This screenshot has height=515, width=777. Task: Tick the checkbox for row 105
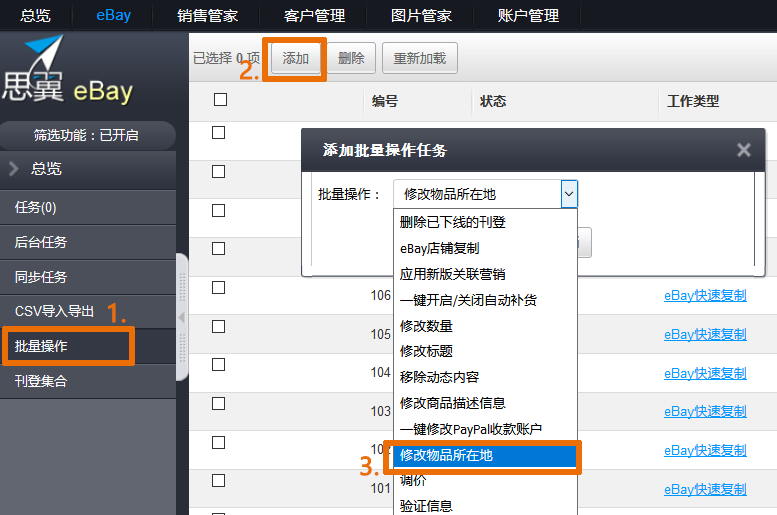pyautogui.click(x=219, y=326)
